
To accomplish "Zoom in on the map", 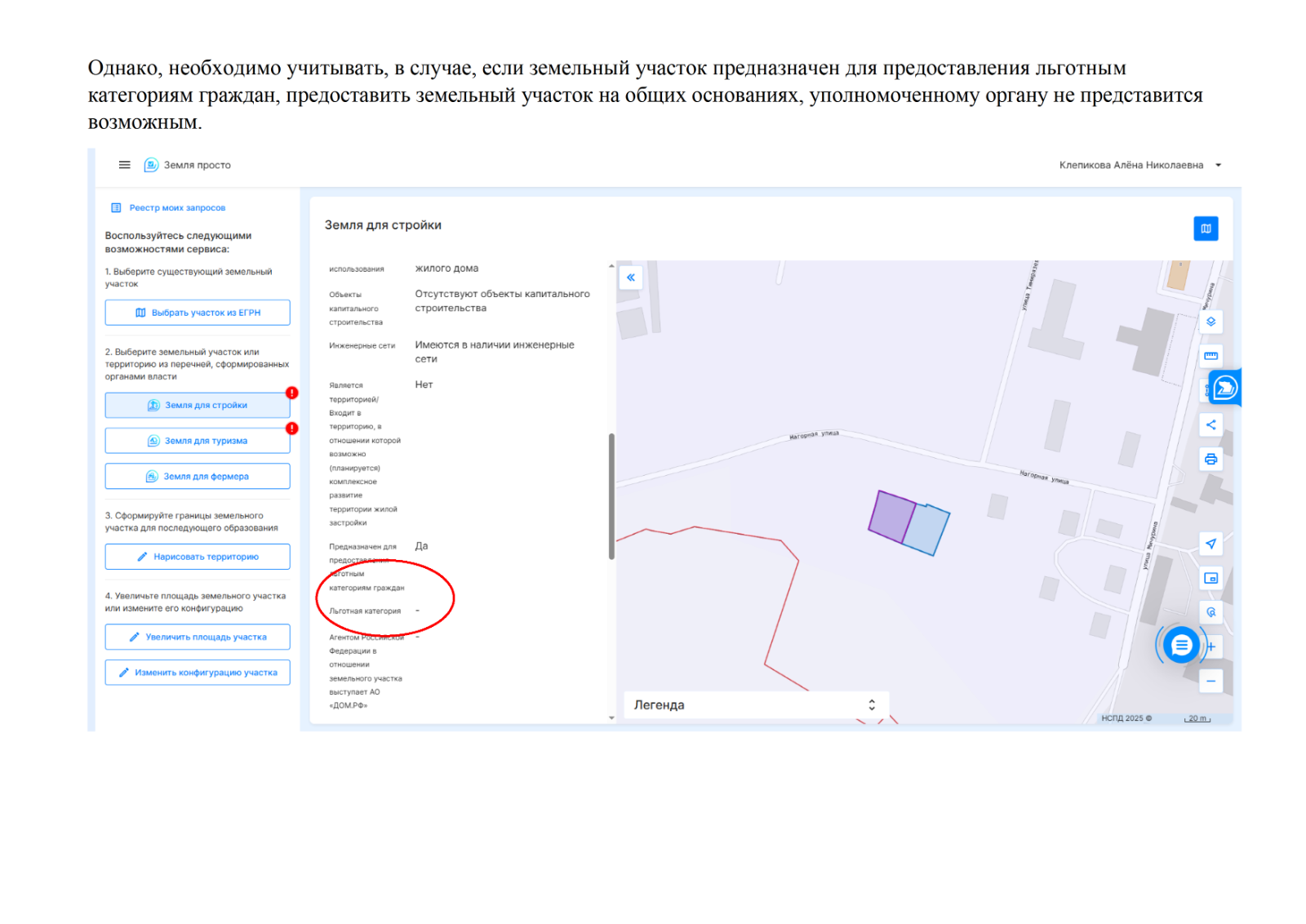I will click(x=1212, y=646).
